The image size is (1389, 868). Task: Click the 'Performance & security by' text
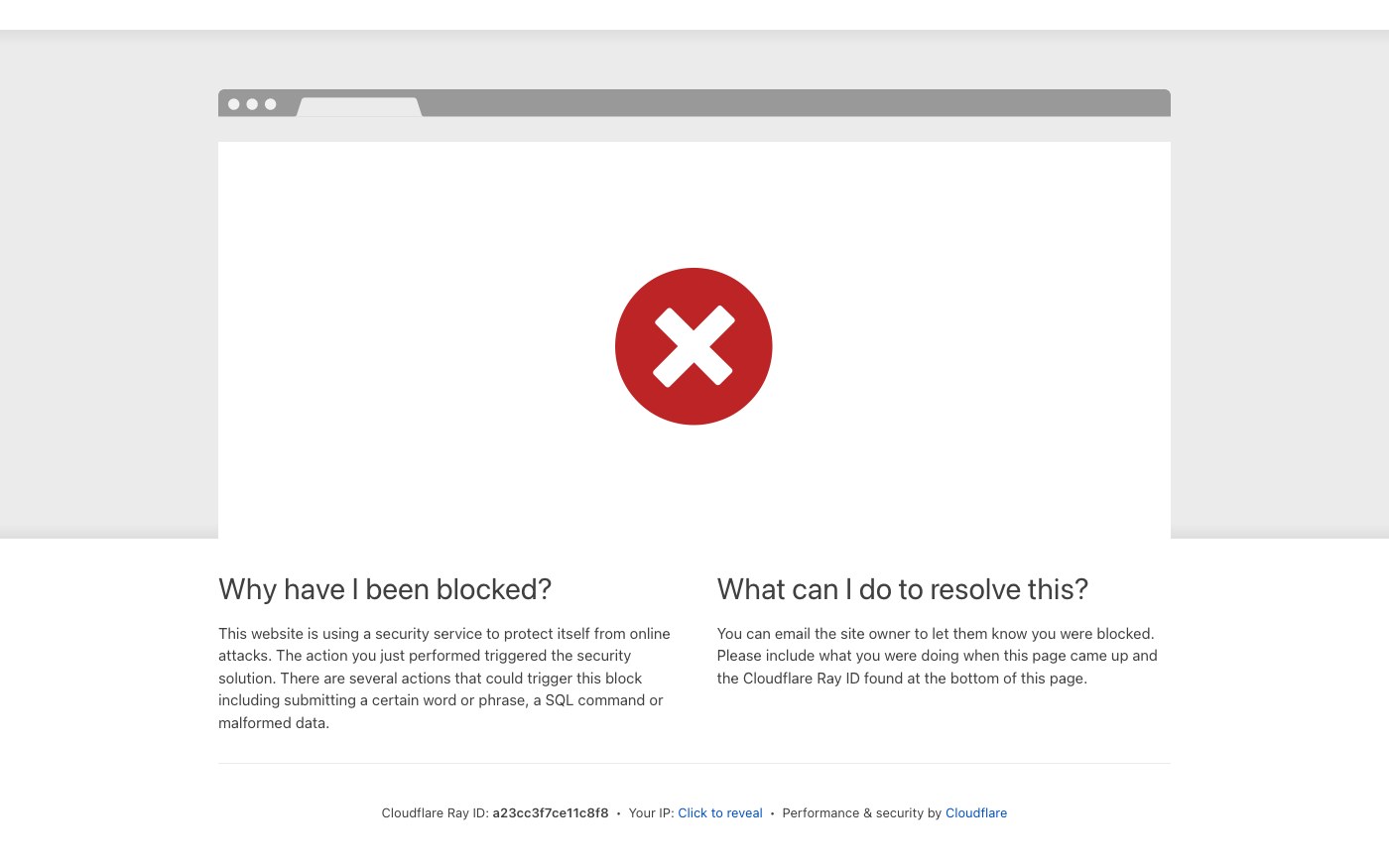[862, 812]
